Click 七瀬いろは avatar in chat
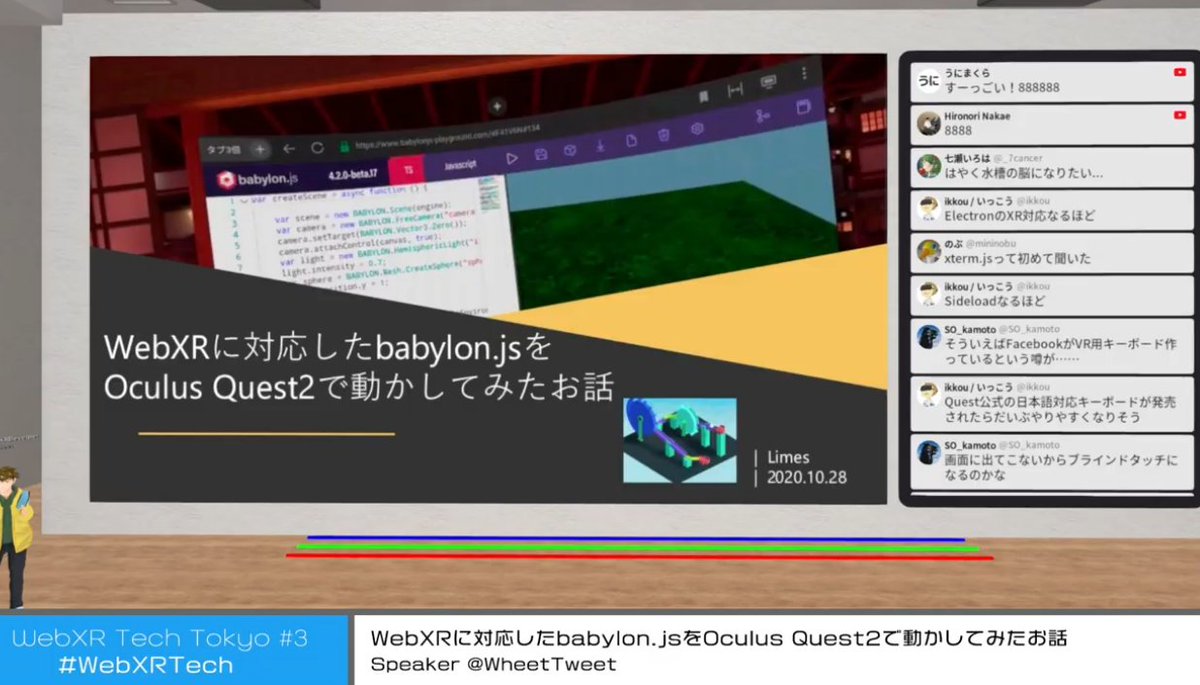The height and width of the screenshot is (685, 1200). point(928,166)
